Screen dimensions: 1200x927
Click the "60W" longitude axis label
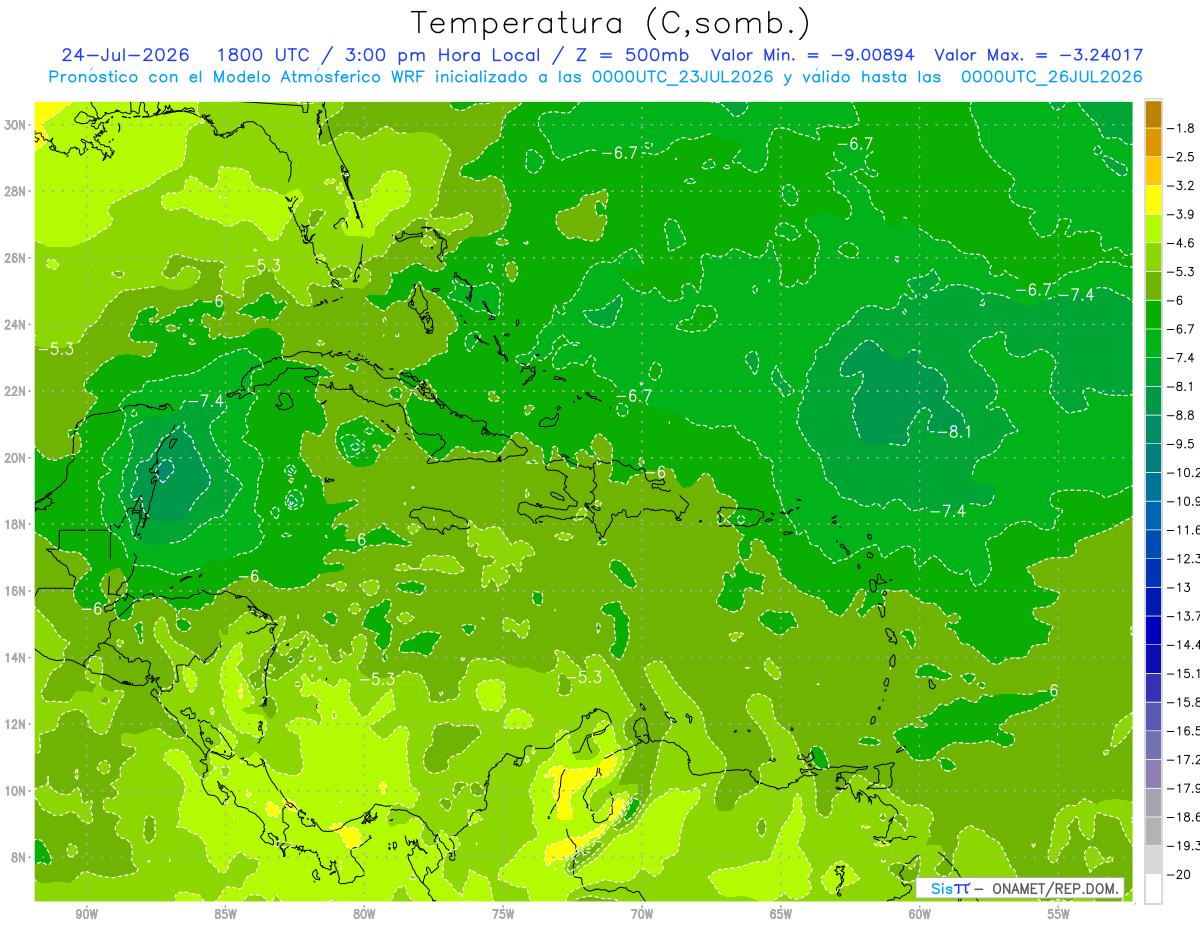point(920,914)
